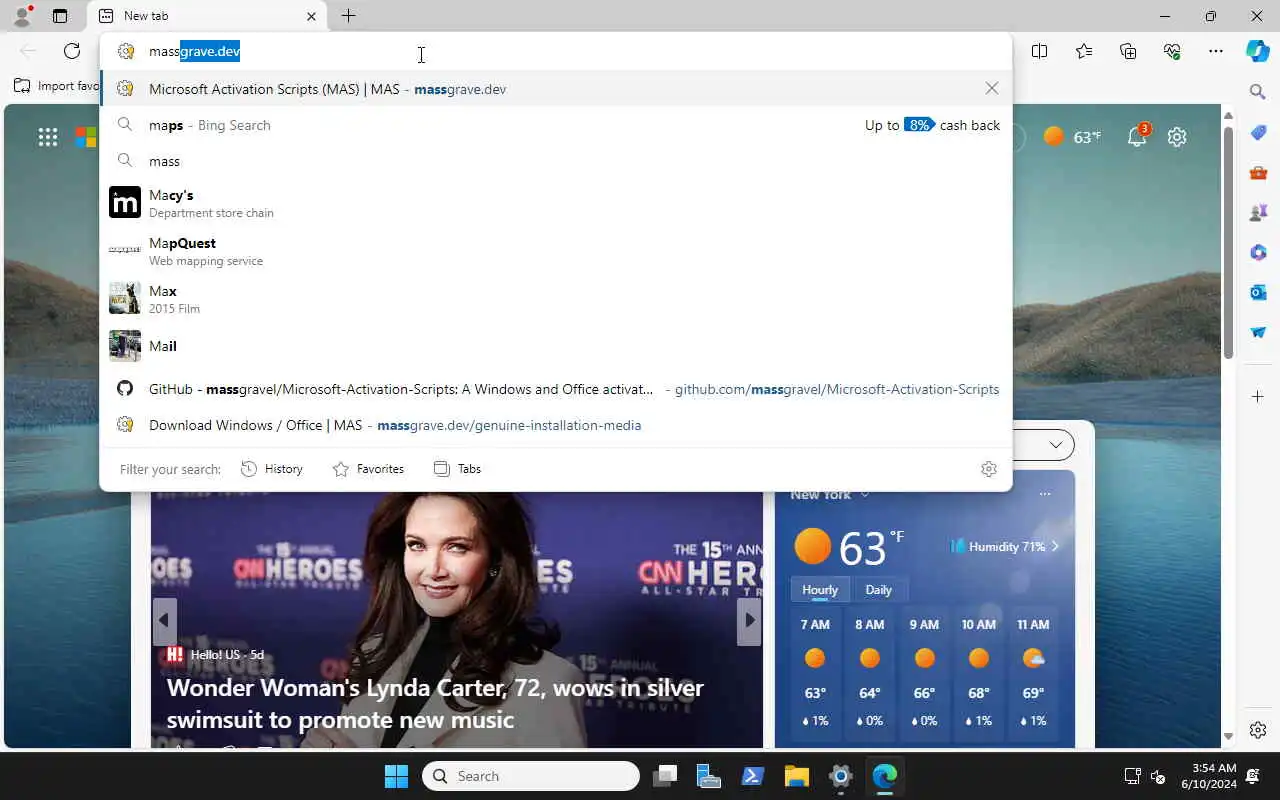Open Collections icon in toolbar
Viewport: 1280px width, 800px height.
coord(1128,51)
